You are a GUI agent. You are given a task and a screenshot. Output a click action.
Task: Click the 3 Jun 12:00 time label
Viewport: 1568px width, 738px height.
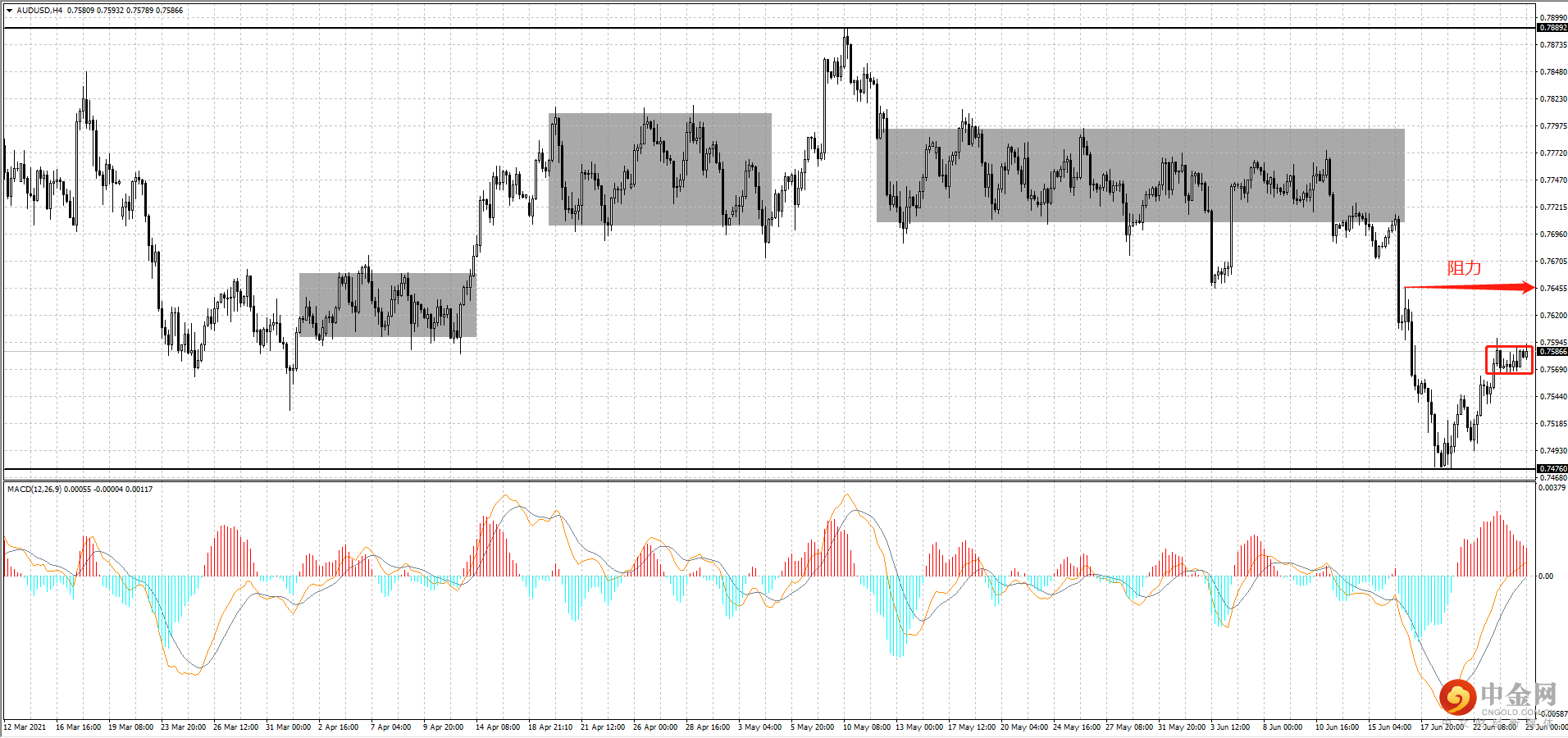pos(1230,727)
